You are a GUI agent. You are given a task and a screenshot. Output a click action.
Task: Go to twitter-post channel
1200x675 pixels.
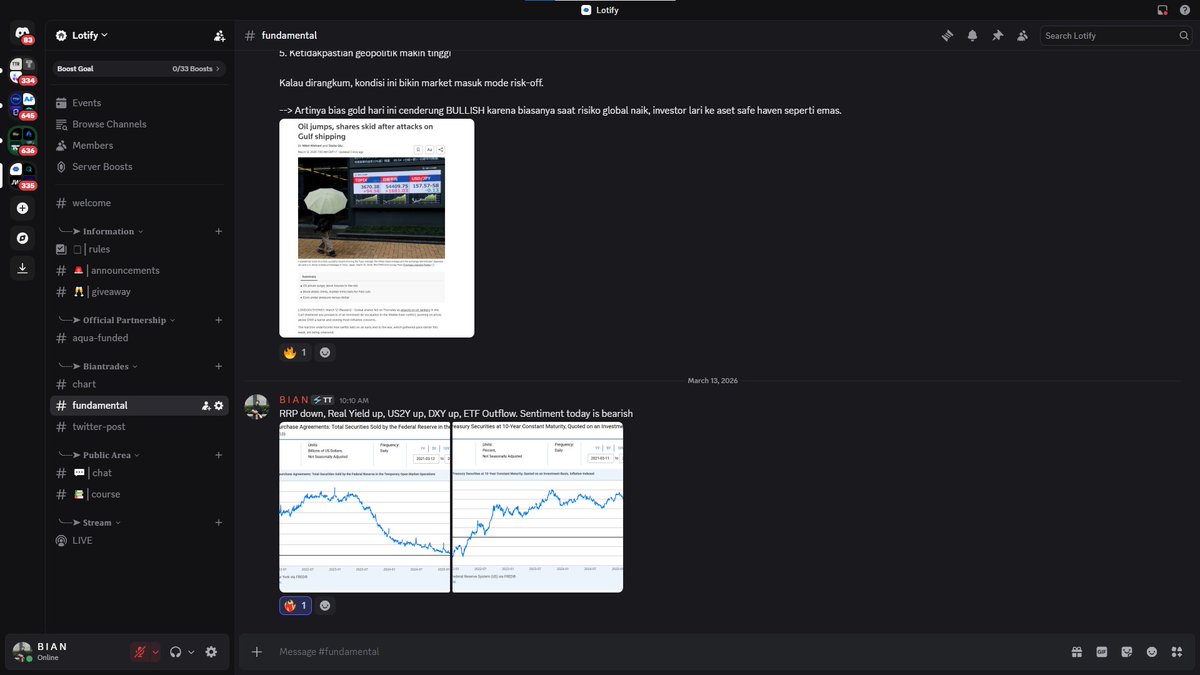(x=138, y=427)
